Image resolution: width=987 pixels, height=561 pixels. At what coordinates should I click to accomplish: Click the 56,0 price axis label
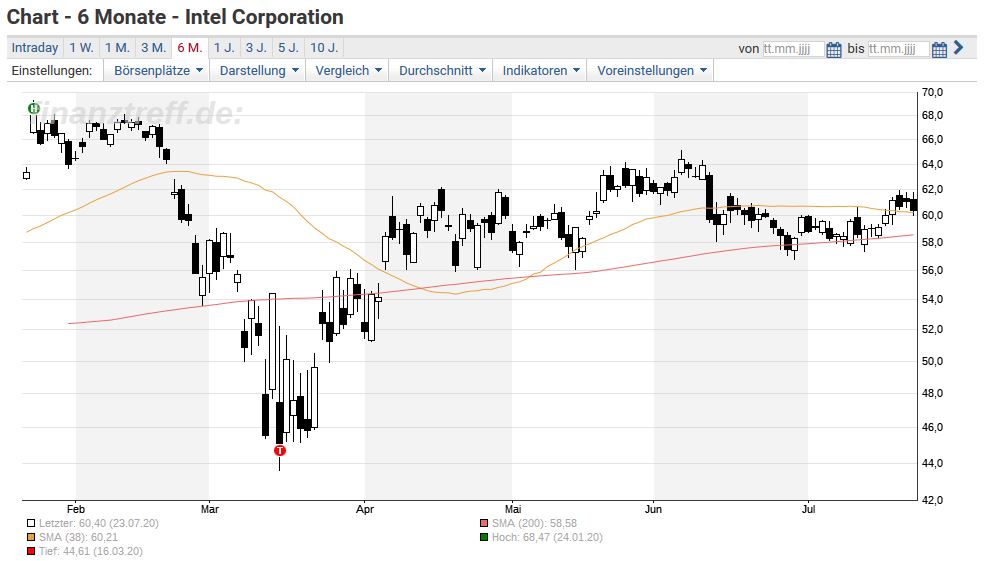932,270
